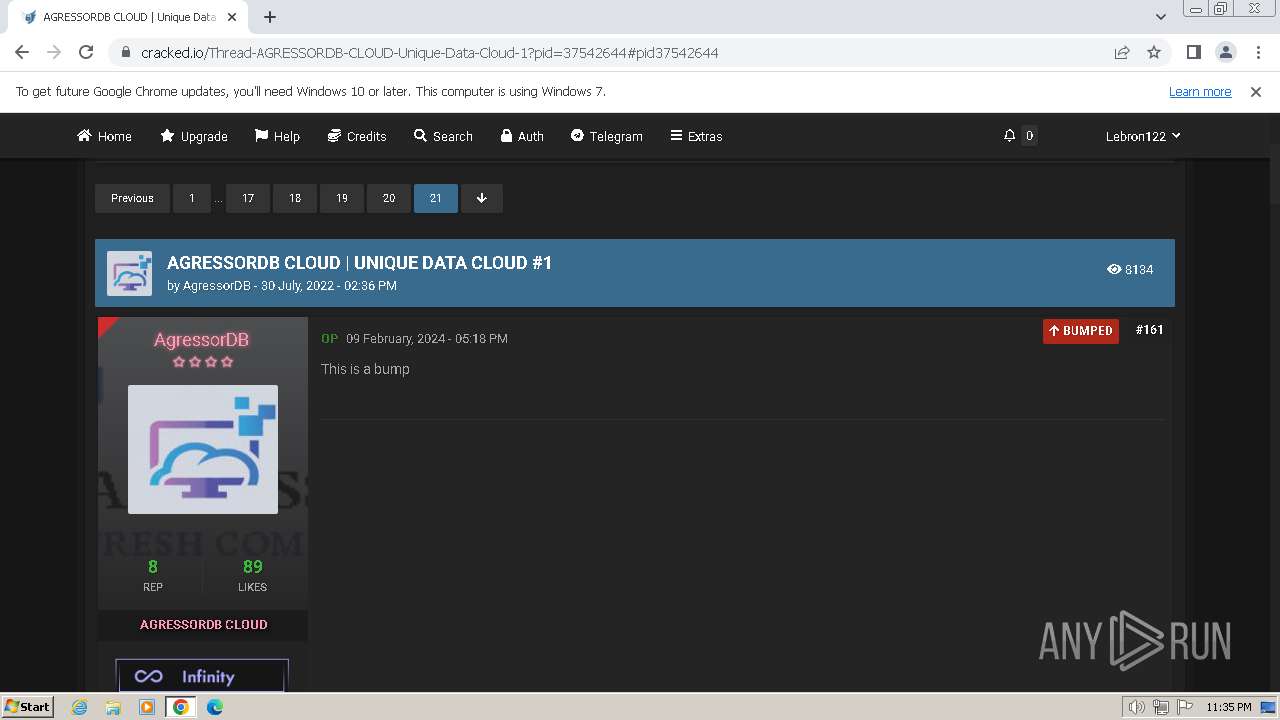Click thread title AGRESSORDB CLOUD
The image size is (1280, 720).
(359, 263)
